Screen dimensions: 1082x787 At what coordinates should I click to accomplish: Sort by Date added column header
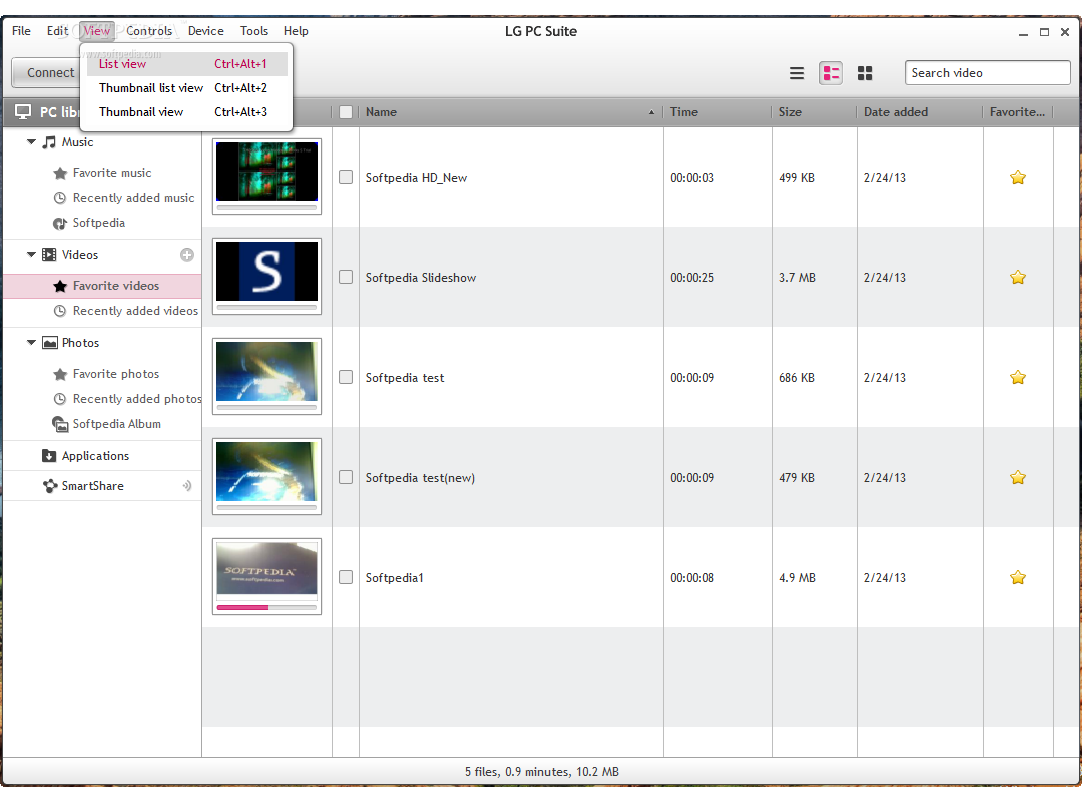click(920, 112)
